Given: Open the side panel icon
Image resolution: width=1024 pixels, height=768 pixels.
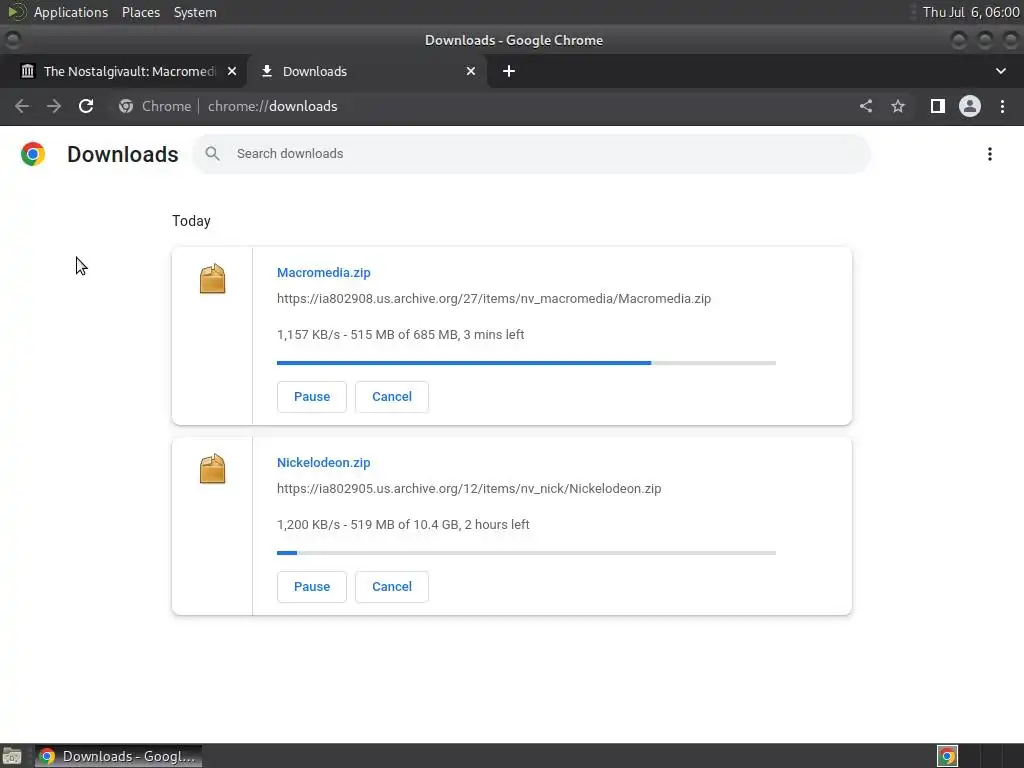Looking at the screenshot, I should [x=938, y=106].
